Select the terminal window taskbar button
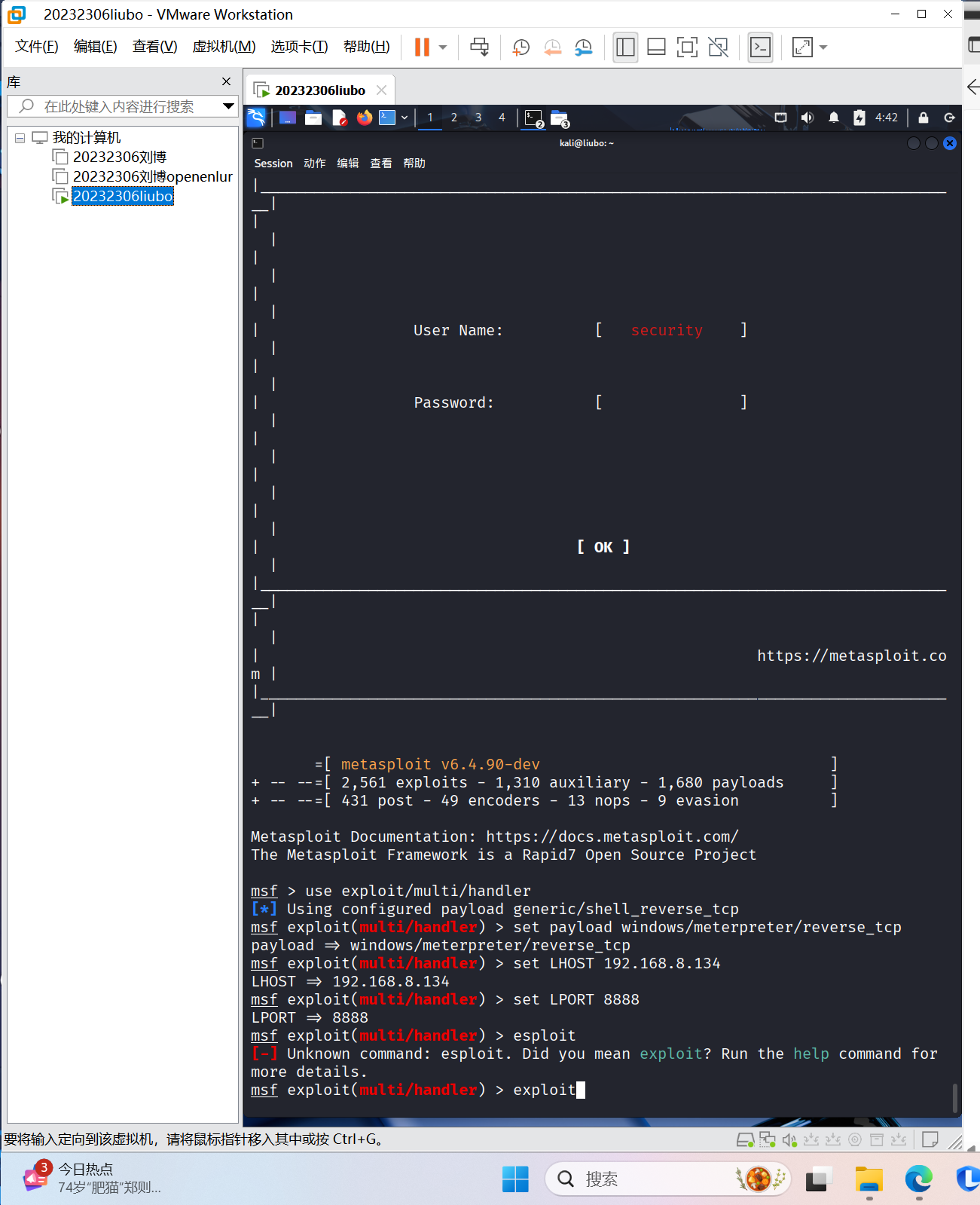 point(534,118)
